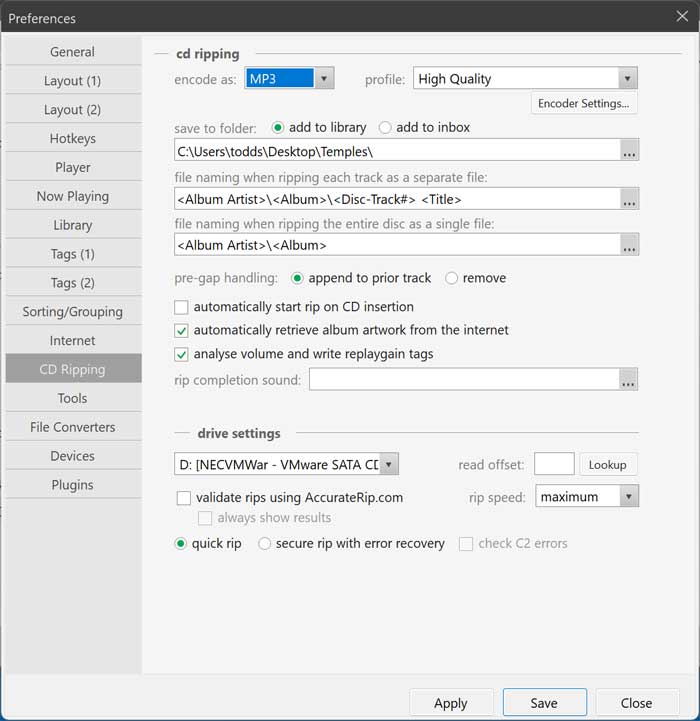The image size is (700, 721).
Task: Open the Tools tab
Action: click(73, 398)
